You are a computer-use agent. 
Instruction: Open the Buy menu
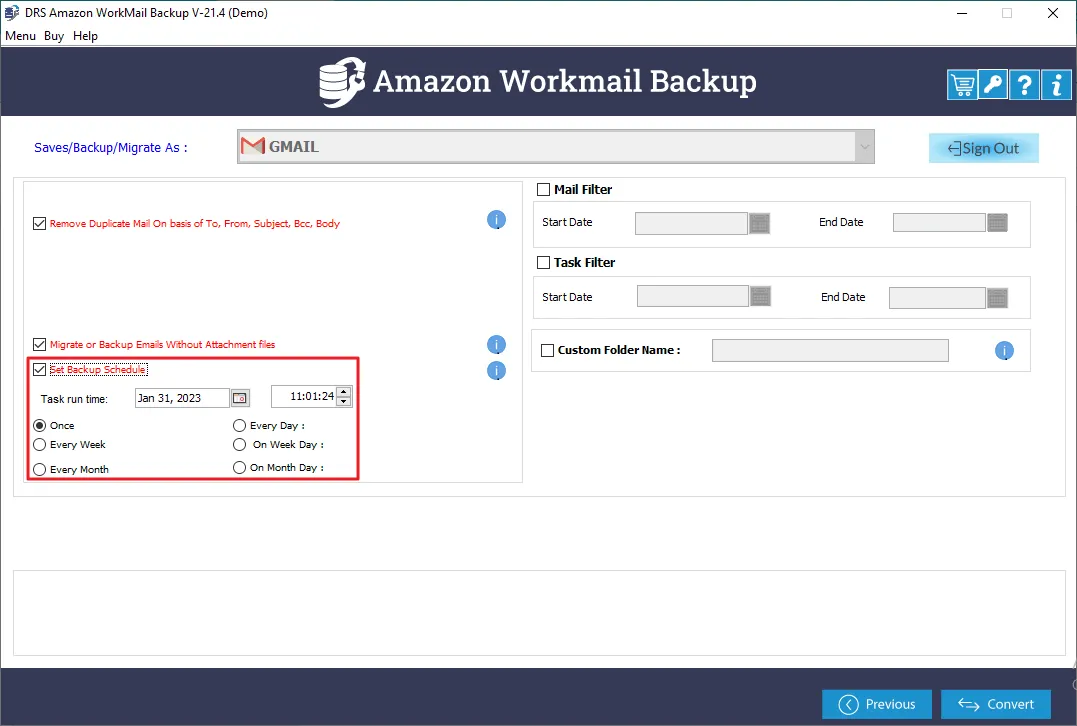coord(54,36)
